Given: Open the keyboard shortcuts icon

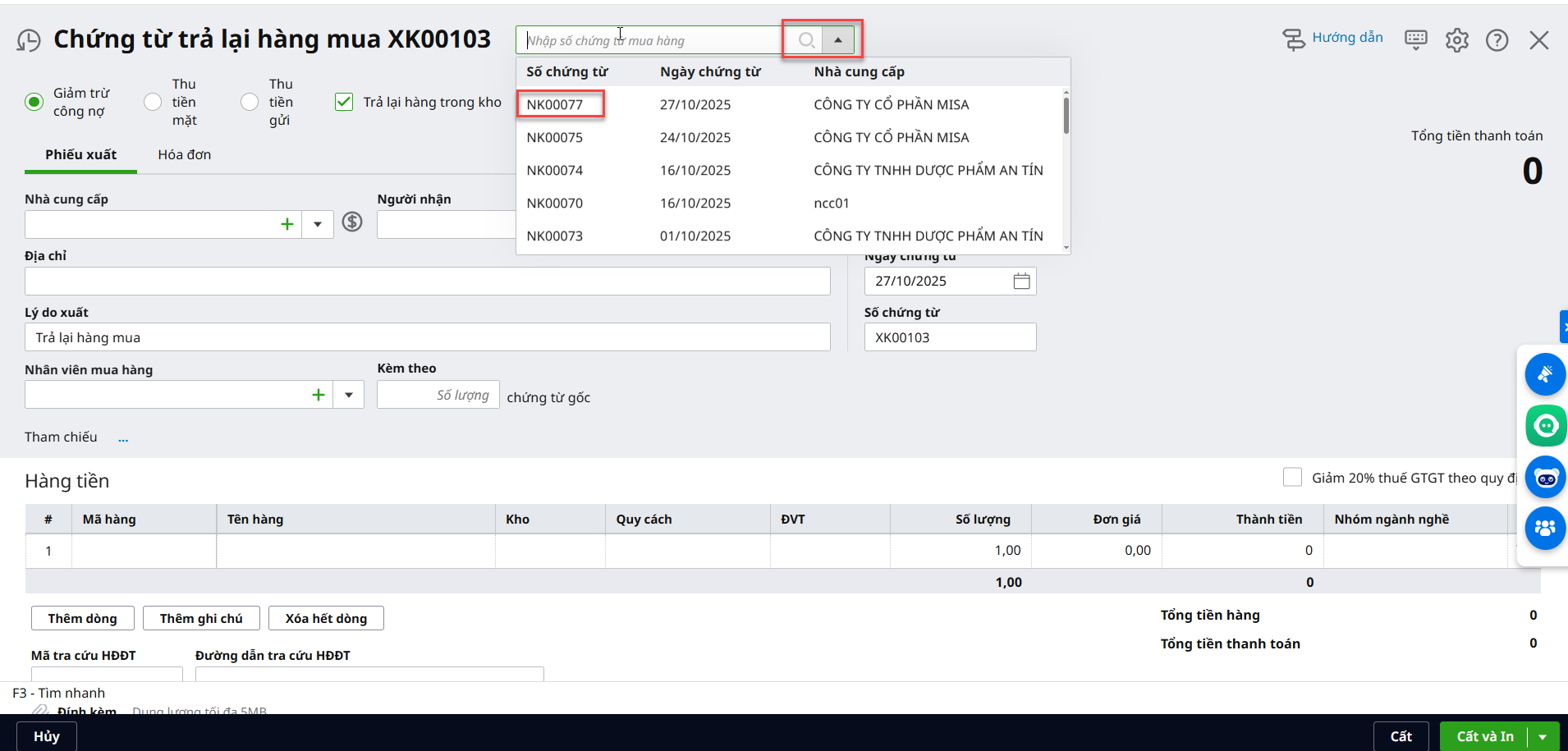Looking at the screenshot, I should (x=1415, y=39).
